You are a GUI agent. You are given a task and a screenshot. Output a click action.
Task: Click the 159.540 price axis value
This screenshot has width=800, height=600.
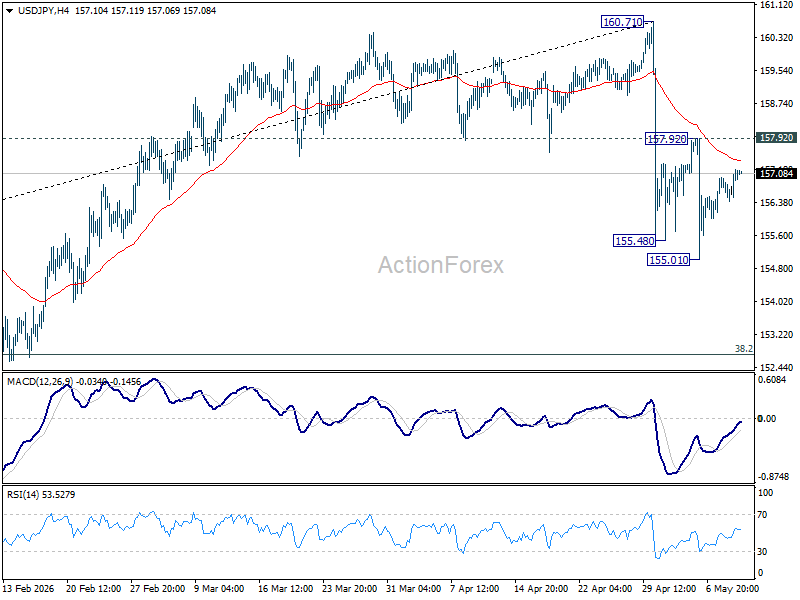pyautogui.click(x=777, y=71)
